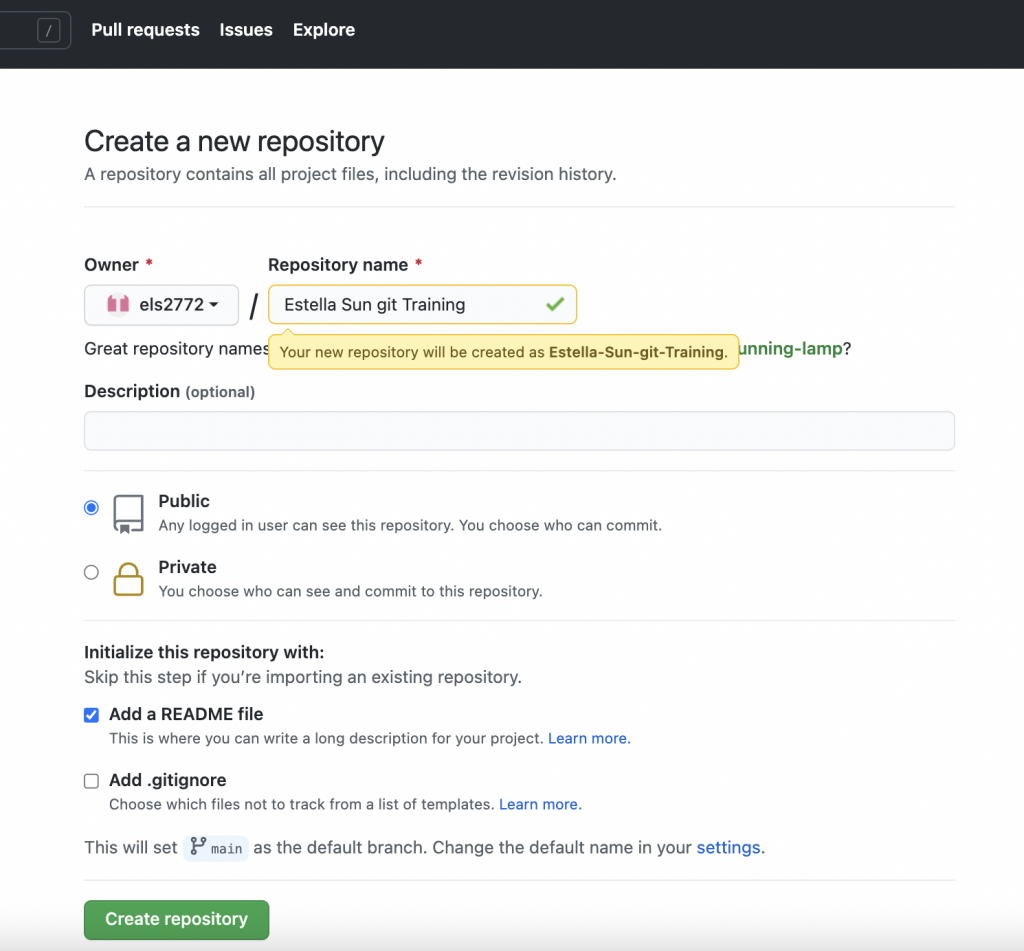Click the Description text field

point(519,430)
